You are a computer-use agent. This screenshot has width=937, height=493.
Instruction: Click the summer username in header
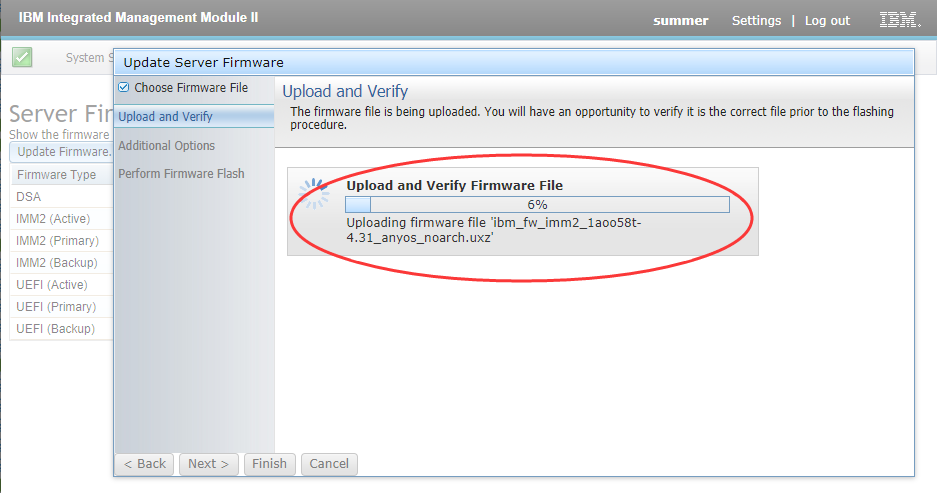(x=681, y=20)
